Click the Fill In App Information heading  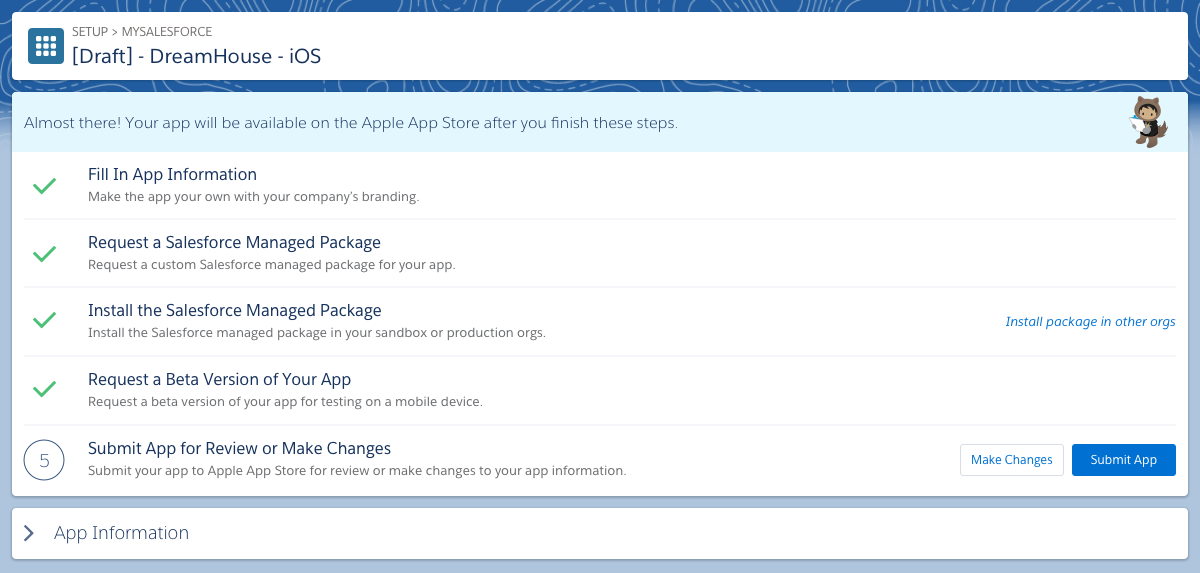pos(172,175)
